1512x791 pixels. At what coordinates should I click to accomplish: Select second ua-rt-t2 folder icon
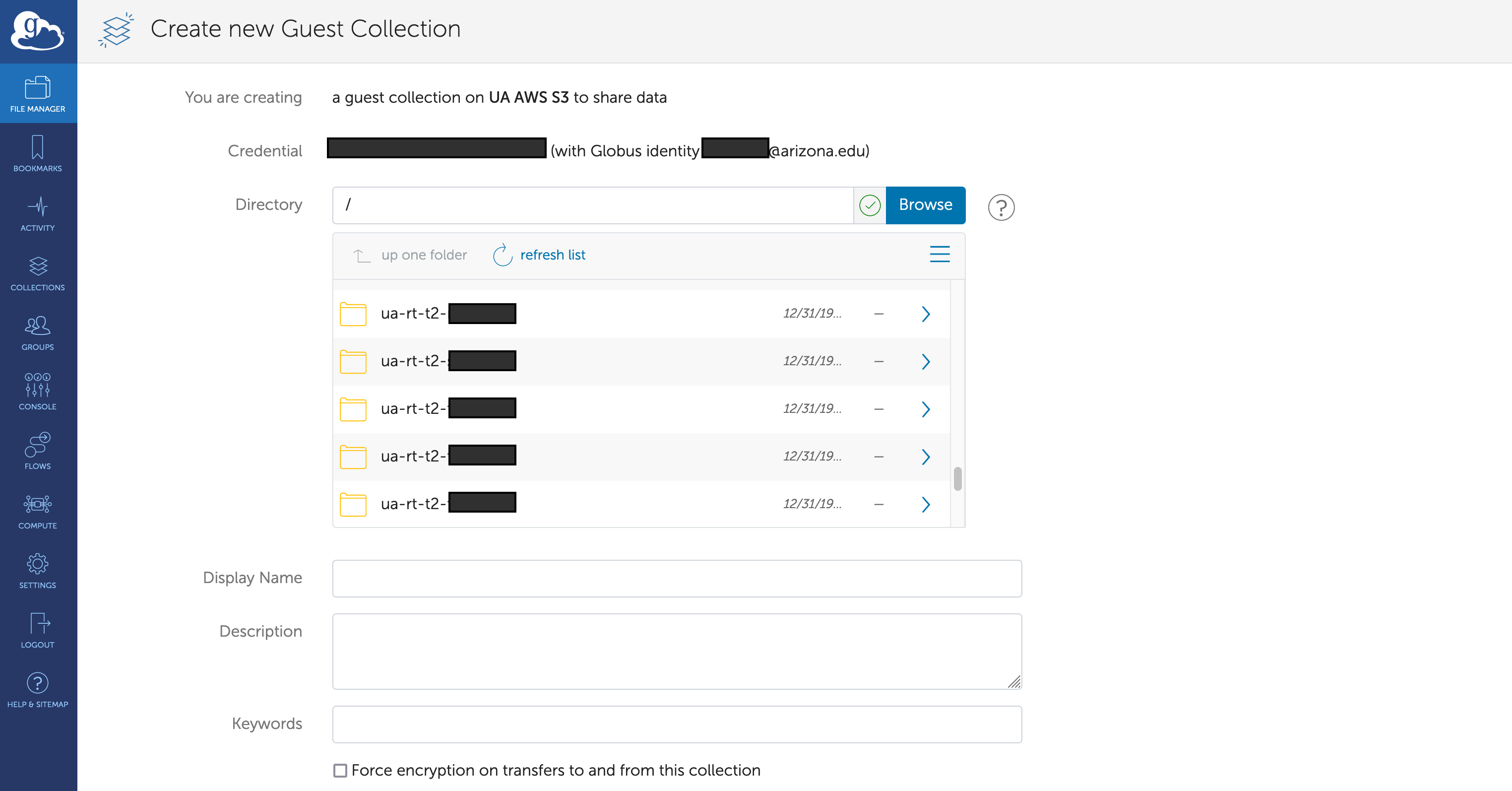(x=353, y=361)
